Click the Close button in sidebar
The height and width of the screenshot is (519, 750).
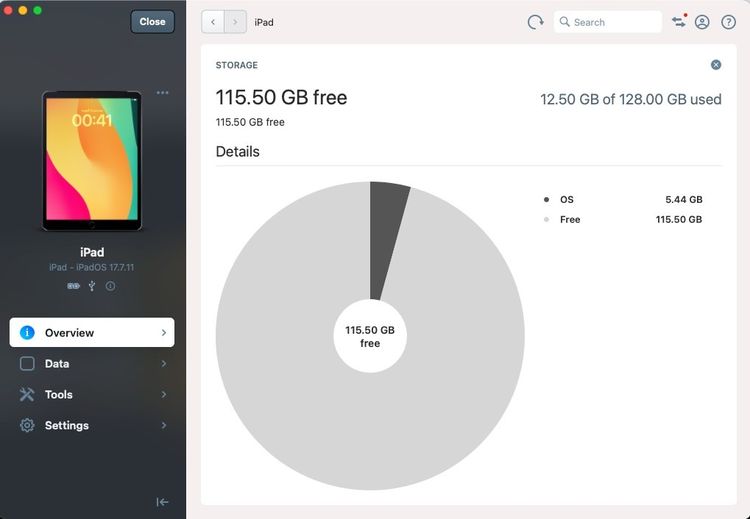152,22
